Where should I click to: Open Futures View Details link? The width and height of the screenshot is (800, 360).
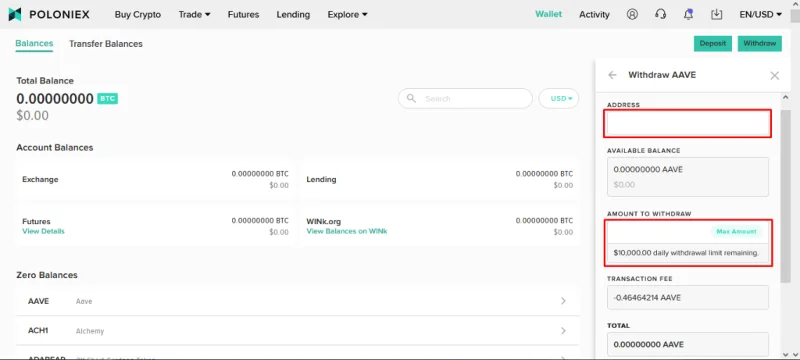coord(43,231)
